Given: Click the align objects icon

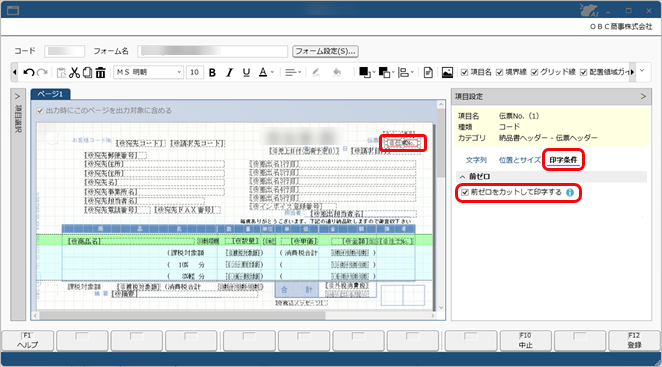Looking at the screenshot, I should click(404, 73).
